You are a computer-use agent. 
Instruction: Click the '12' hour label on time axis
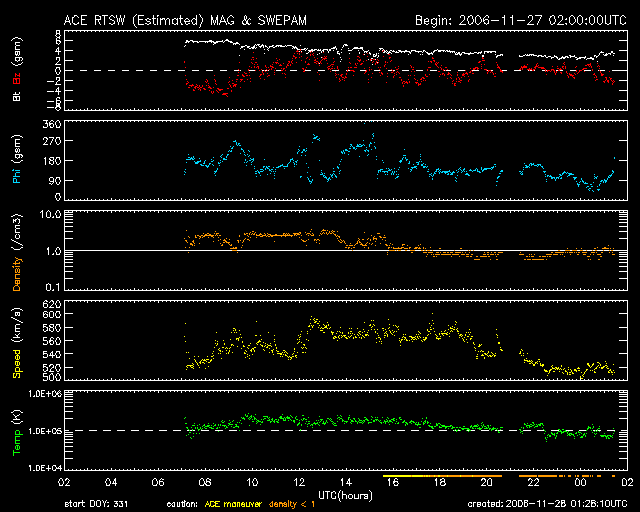click(299, 483)
